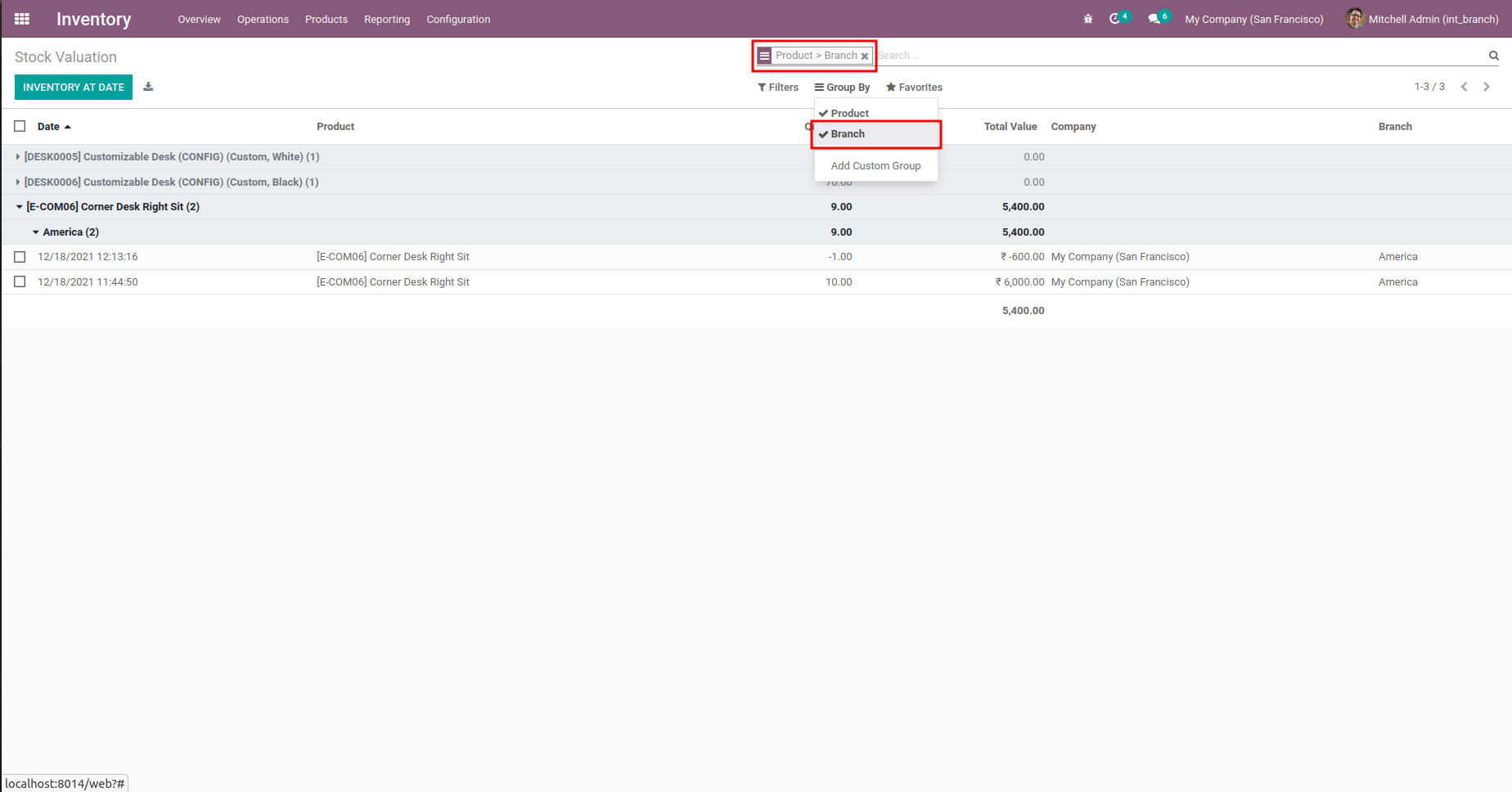Go to previous page arrow
This screenshot has height=792, width=1512.
click(x=1465, y=87)
